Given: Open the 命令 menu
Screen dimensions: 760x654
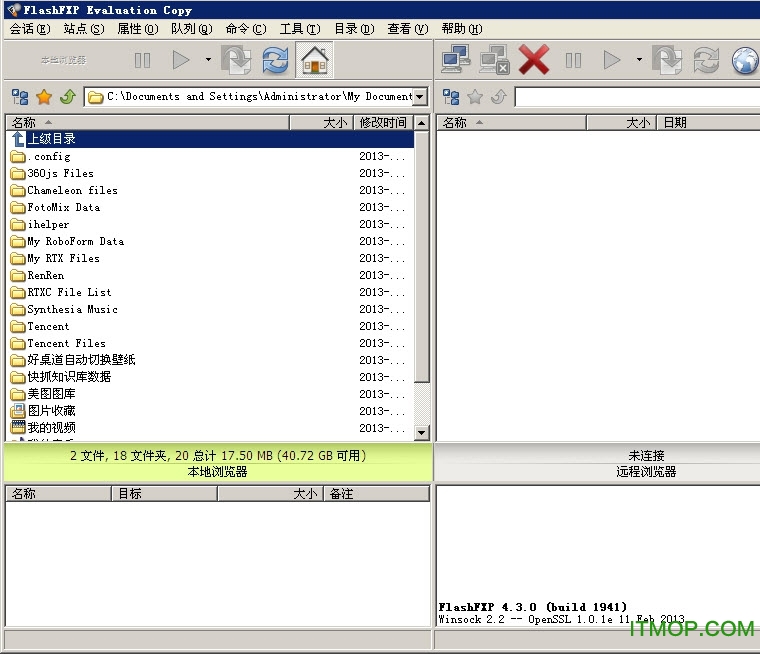Looking at the screenshot, I should tap(246, 29).
